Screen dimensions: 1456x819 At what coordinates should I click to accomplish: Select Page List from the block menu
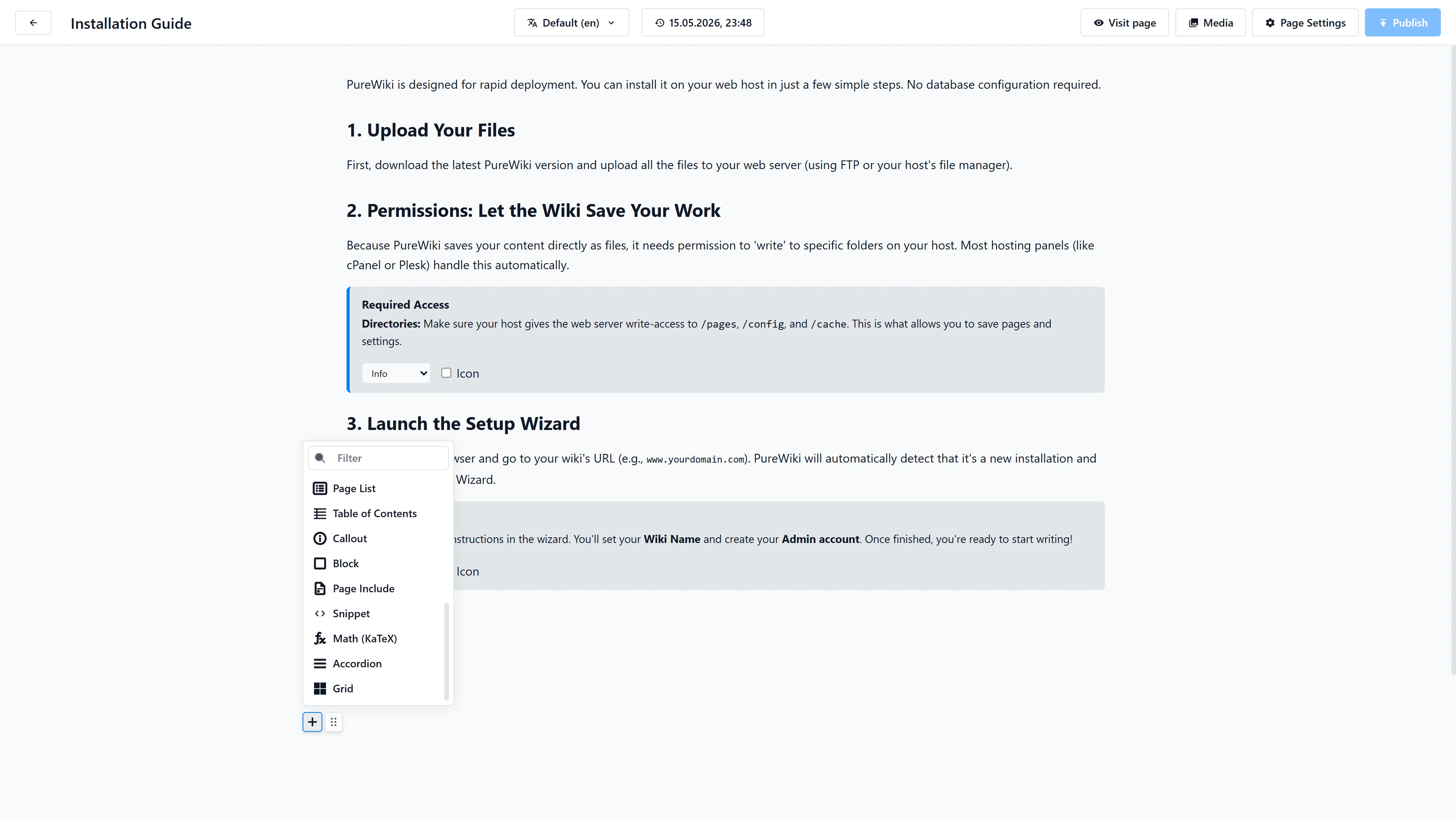pyautogui.click(x=378, y=488)
